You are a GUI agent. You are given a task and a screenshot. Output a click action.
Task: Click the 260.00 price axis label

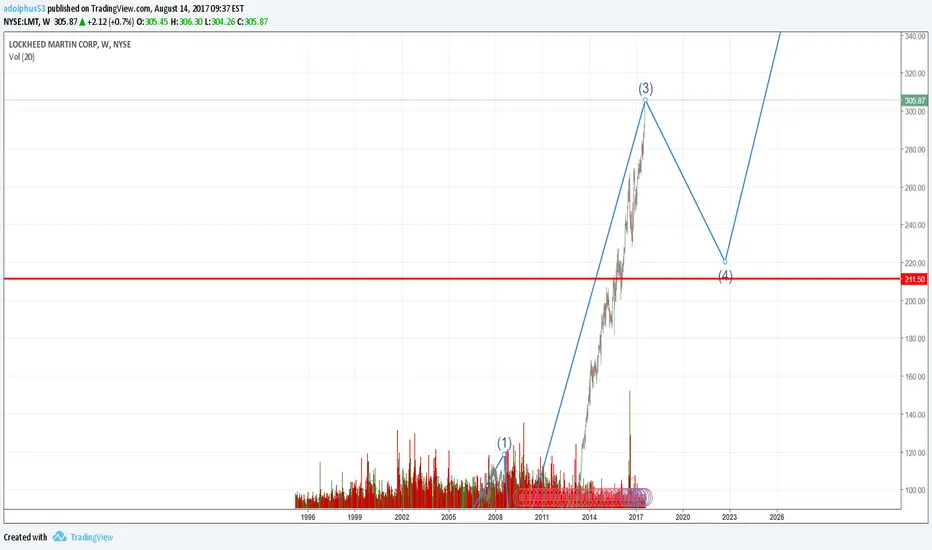(915, 188)
